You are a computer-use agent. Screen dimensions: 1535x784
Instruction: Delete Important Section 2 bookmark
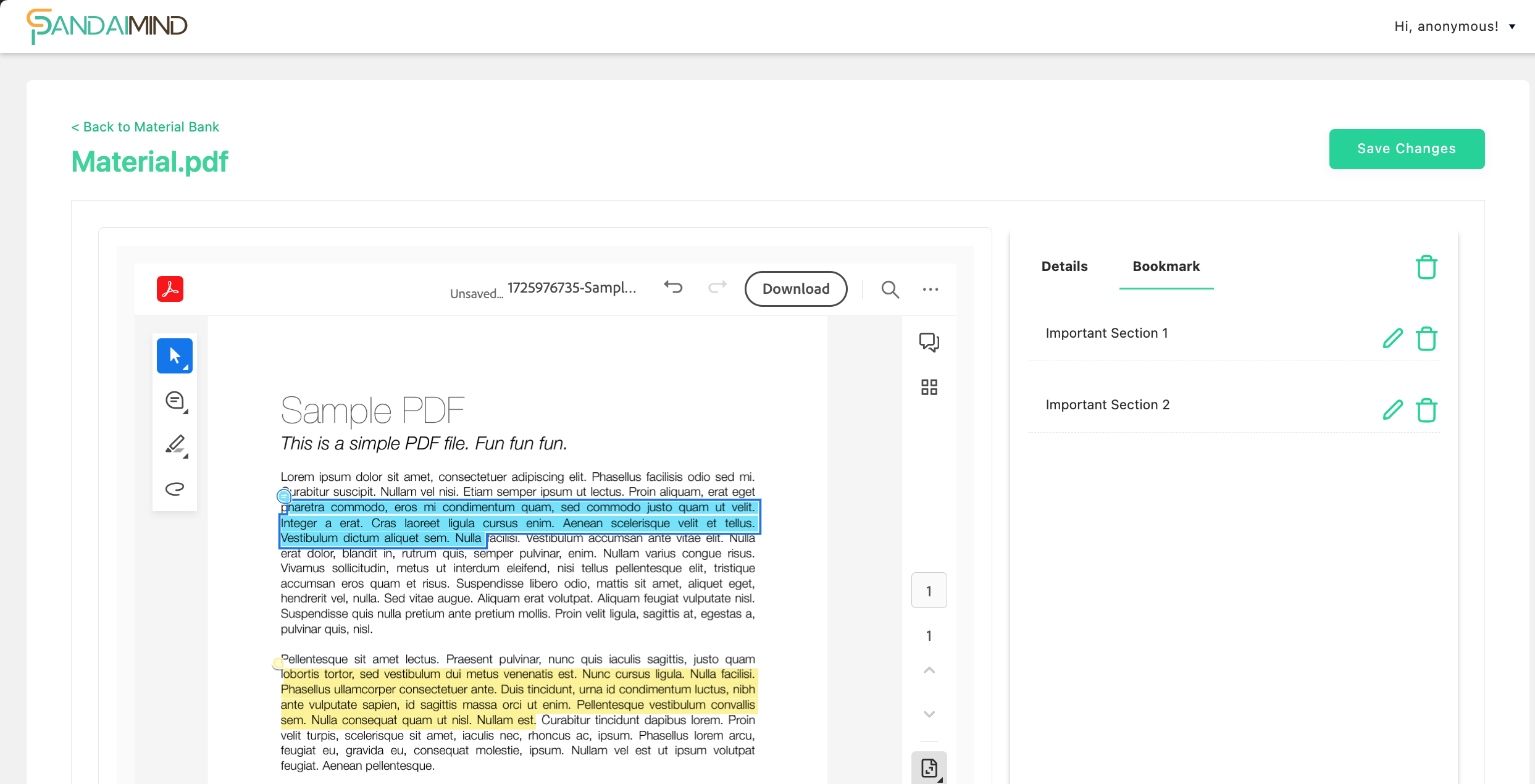coord(1426,410)
